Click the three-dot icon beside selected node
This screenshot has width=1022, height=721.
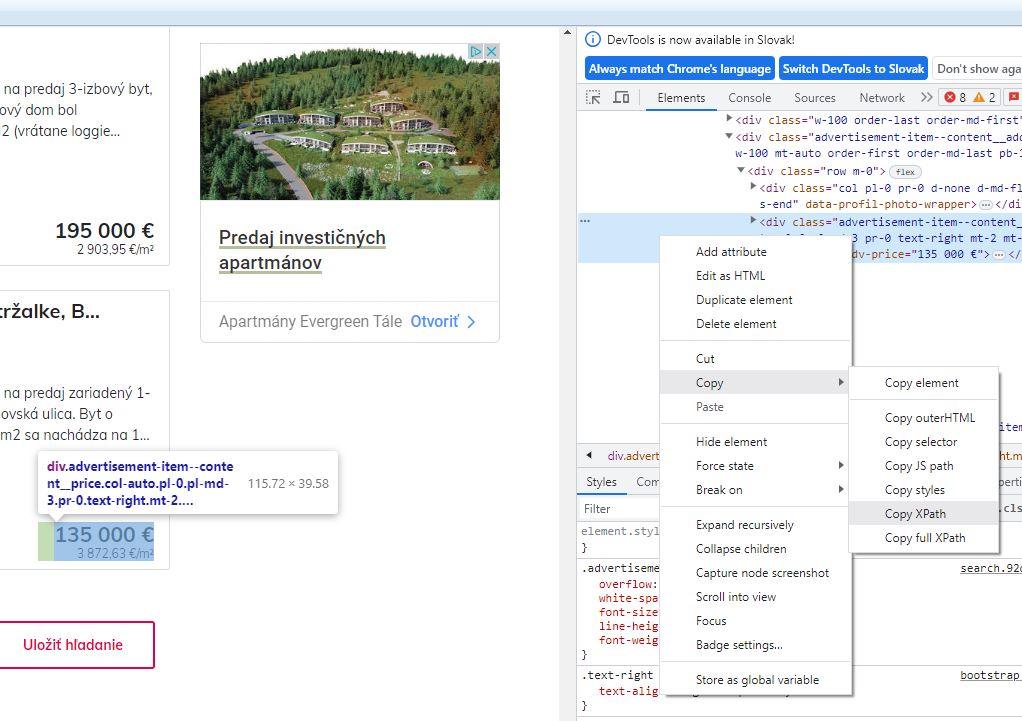pyautogui.click(x=585, y=221)
